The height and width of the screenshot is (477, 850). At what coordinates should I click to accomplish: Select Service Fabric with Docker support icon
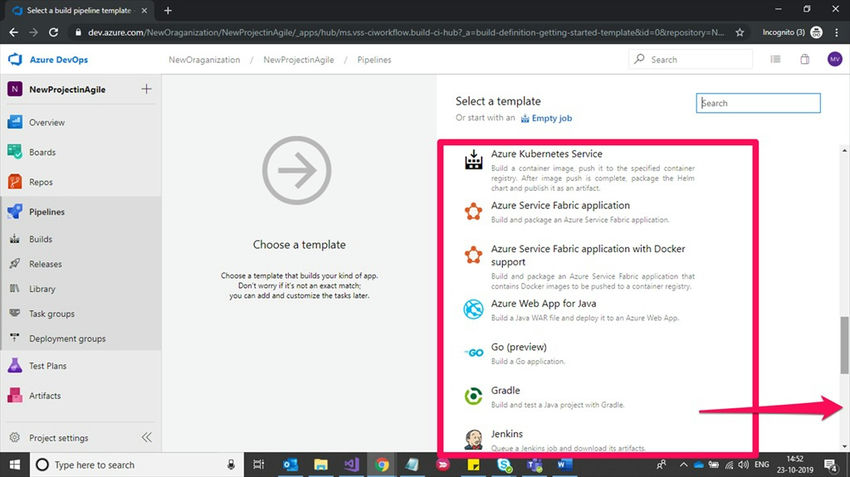click(473, 255)
